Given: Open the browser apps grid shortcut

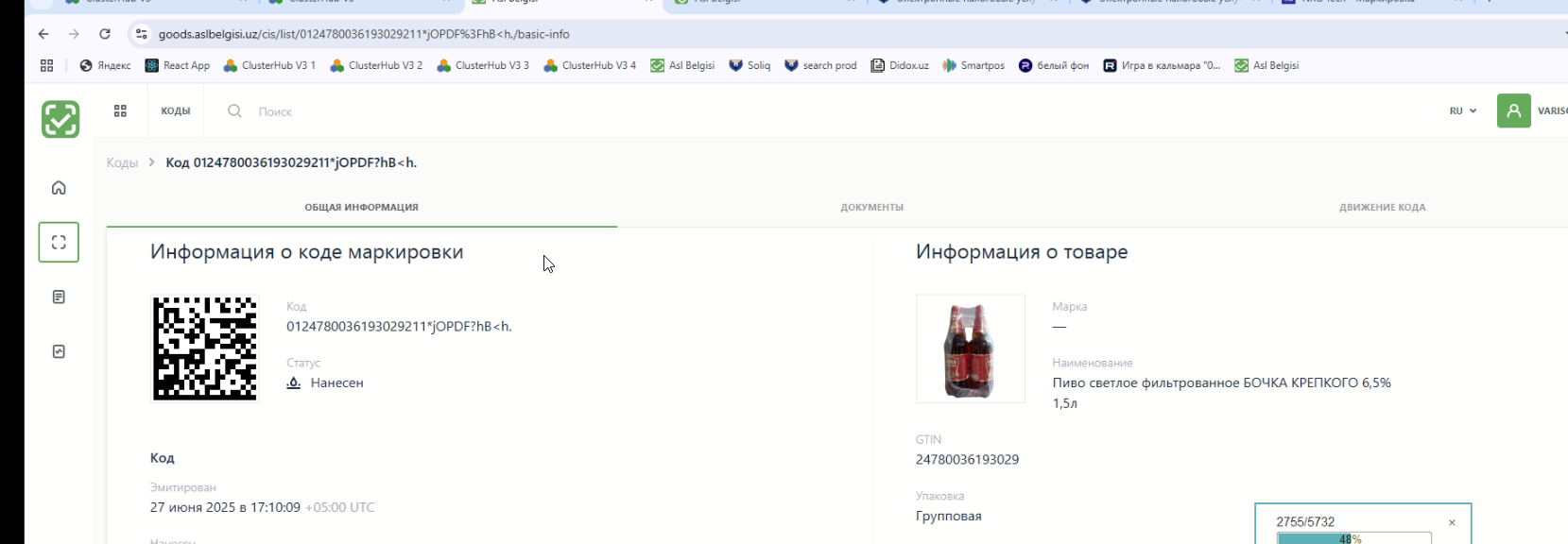Looking at the screenshot, I should pyautogui.click(x=46, y=65).
